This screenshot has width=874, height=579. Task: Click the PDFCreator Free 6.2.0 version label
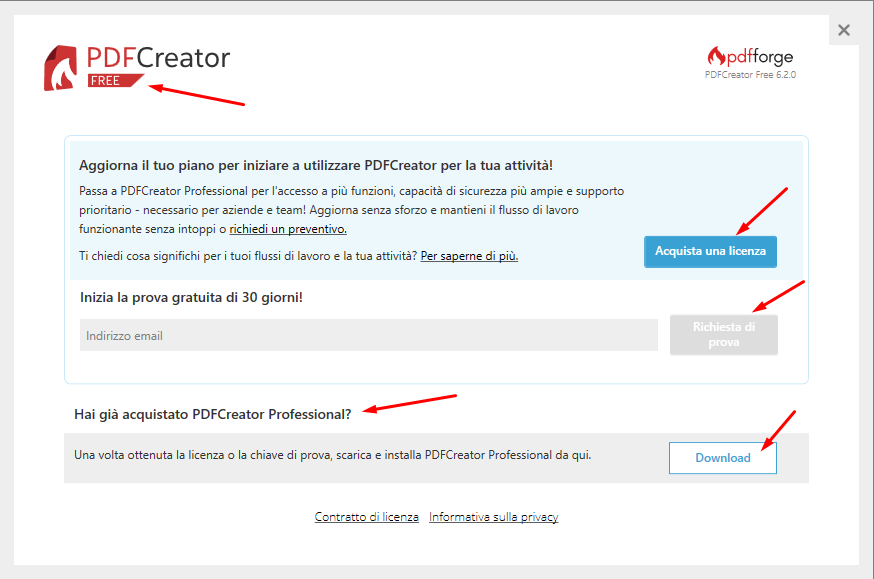(750, 75)
